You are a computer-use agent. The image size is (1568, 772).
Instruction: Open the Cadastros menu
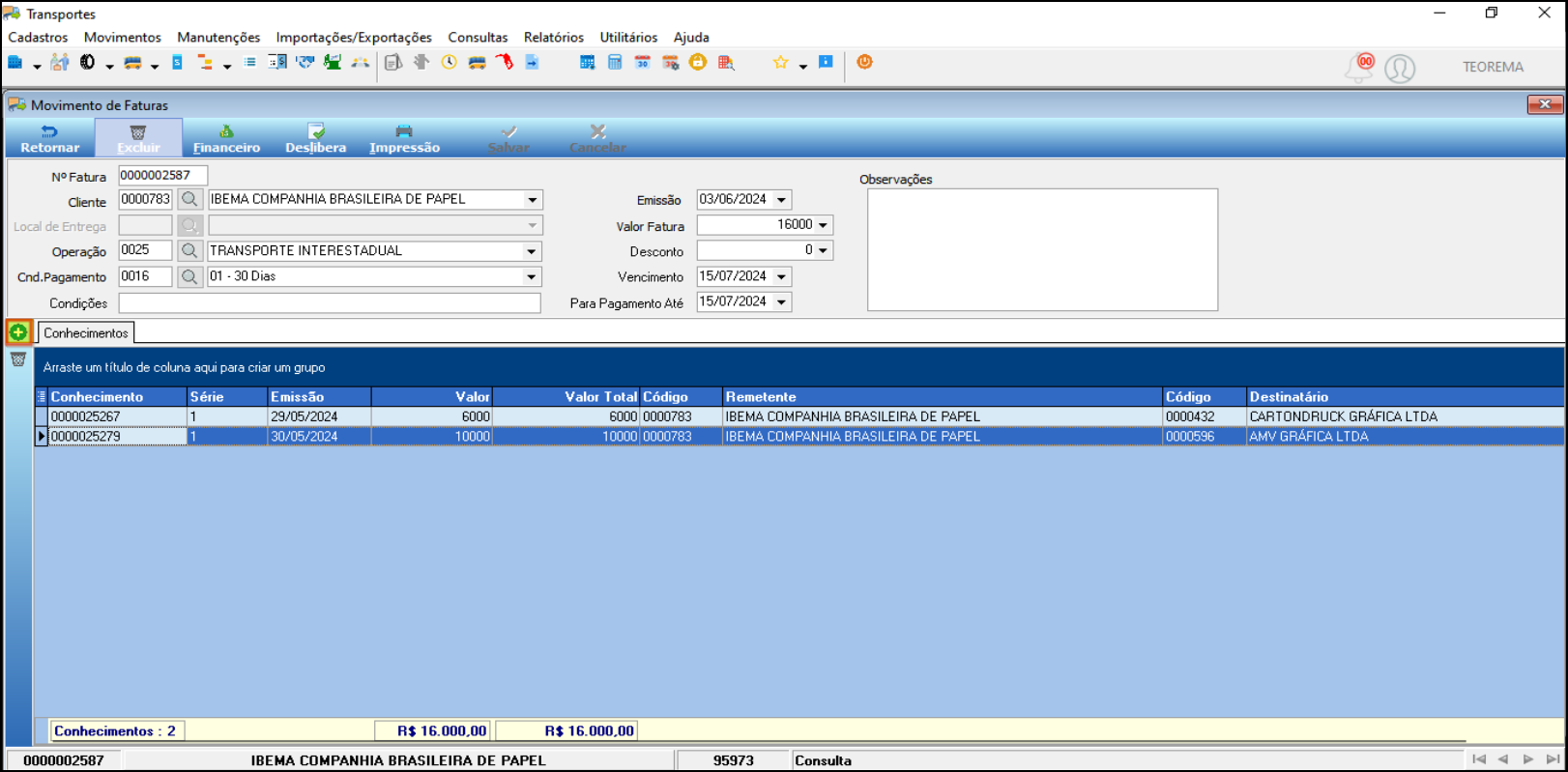coord(38,37)
